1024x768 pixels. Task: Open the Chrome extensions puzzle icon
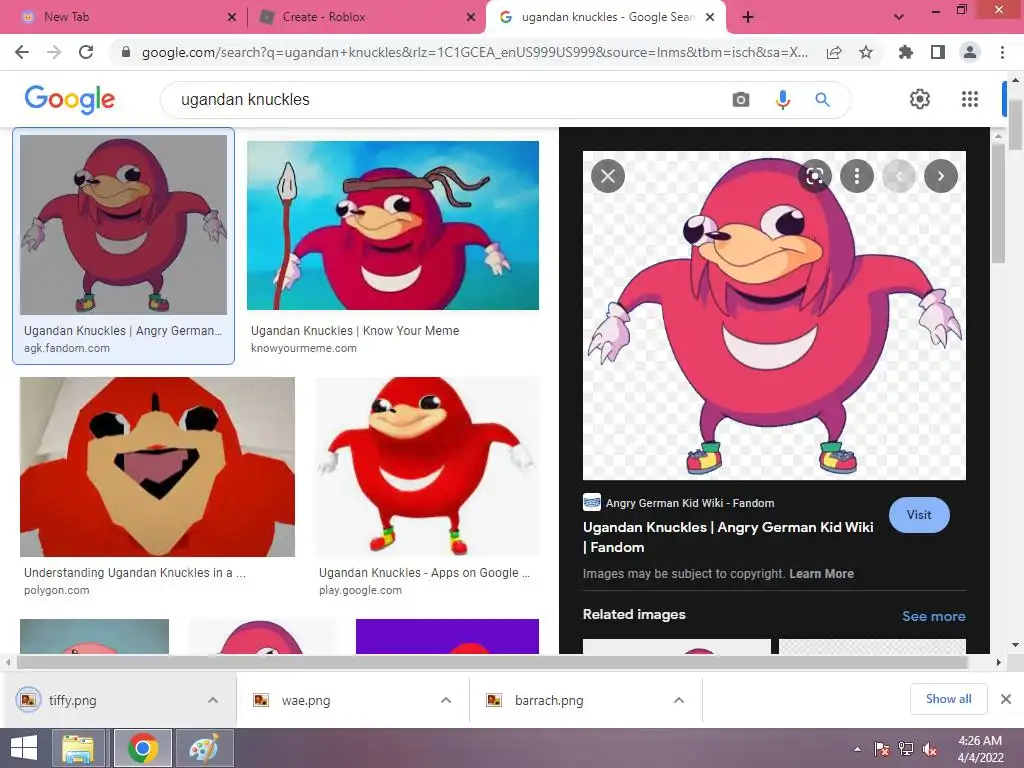click(906, 52)
